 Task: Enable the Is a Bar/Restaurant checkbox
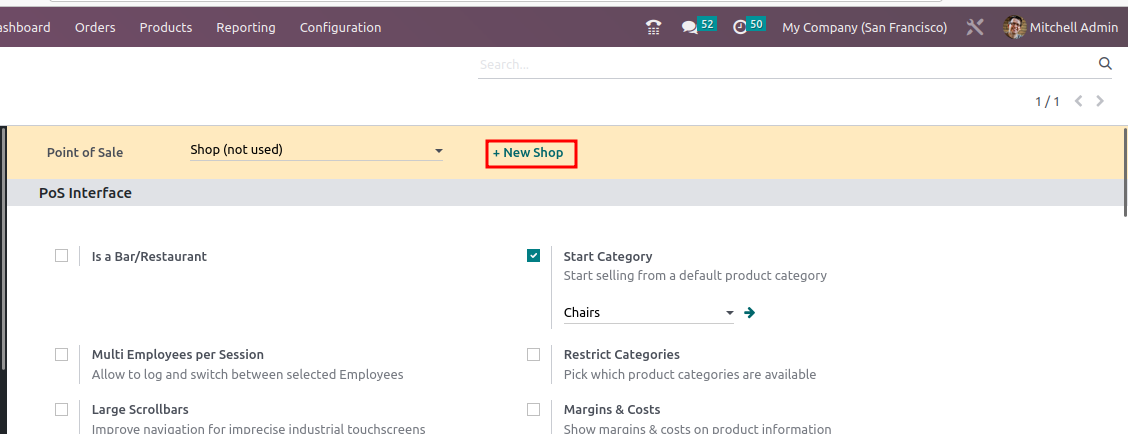pyautogui.click(x=62, y=256)
